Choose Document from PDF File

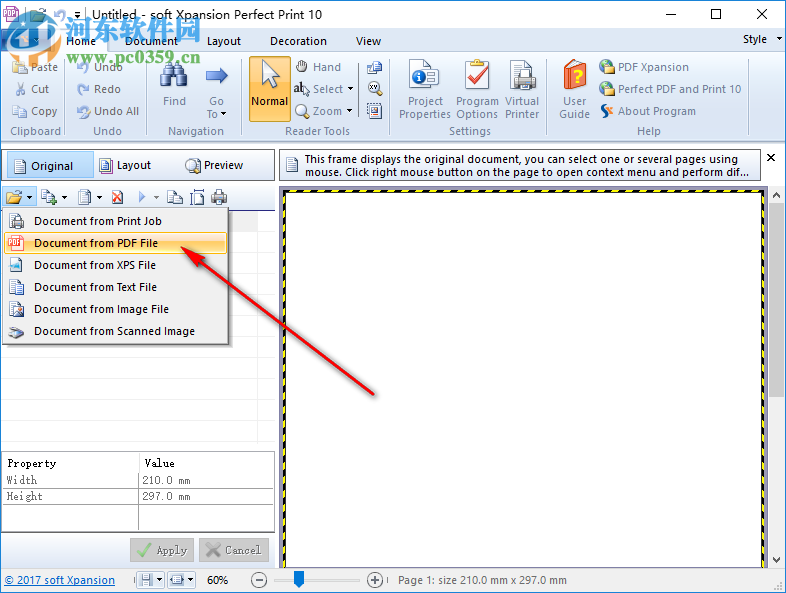coord(115,243)
